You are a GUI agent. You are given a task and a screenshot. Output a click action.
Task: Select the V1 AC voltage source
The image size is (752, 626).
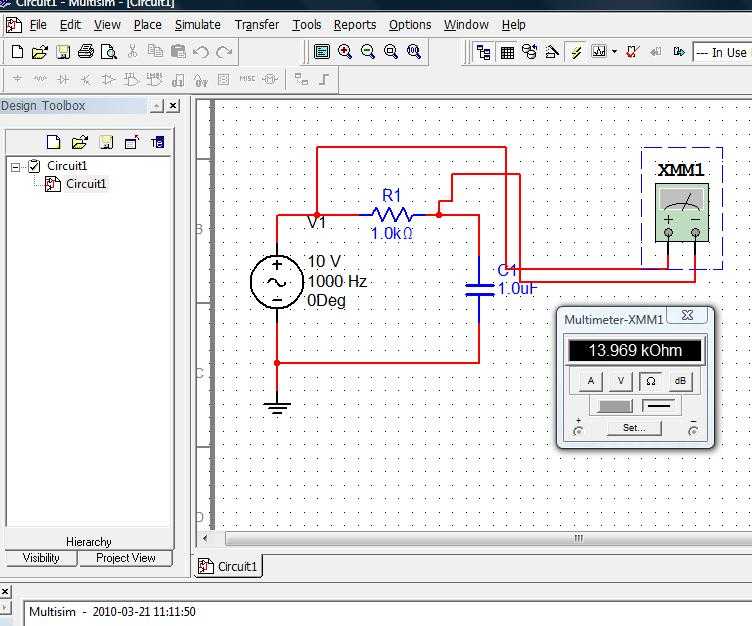point(277,282)
